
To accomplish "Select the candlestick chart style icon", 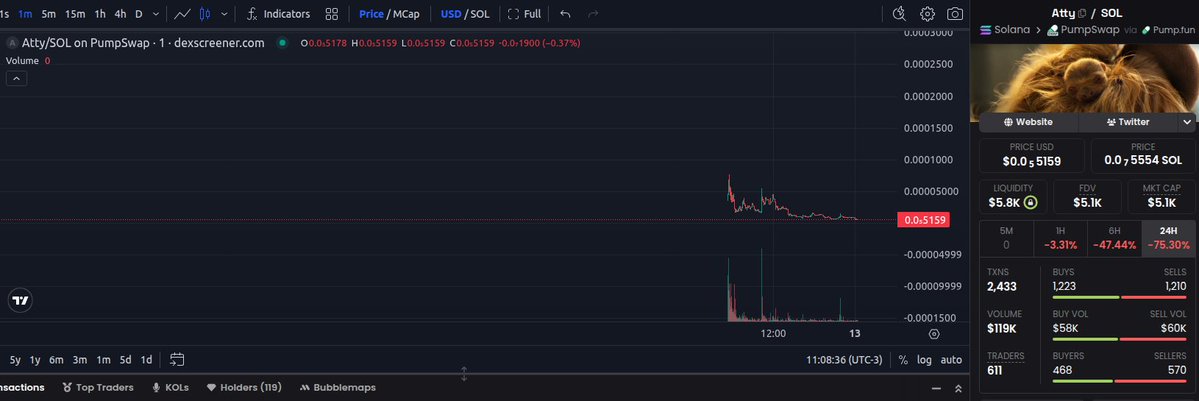I will click(204, 14).
